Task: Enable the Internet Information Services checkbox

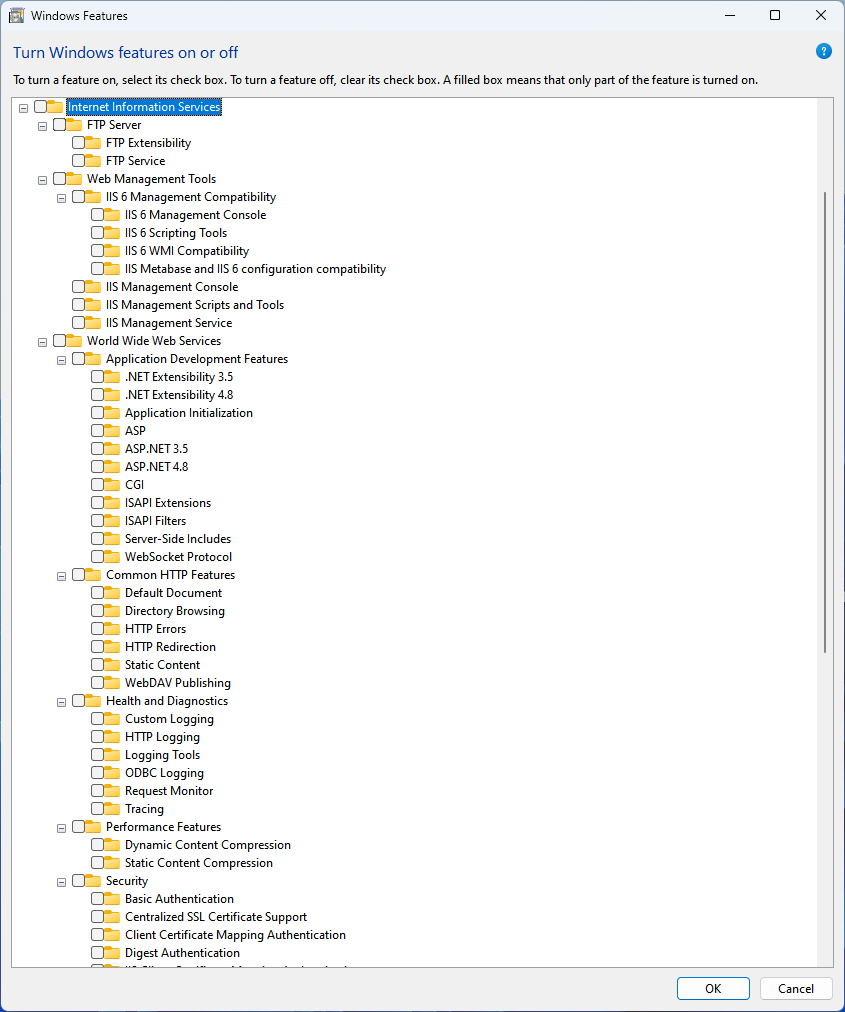Action: (x=40, y=106)
